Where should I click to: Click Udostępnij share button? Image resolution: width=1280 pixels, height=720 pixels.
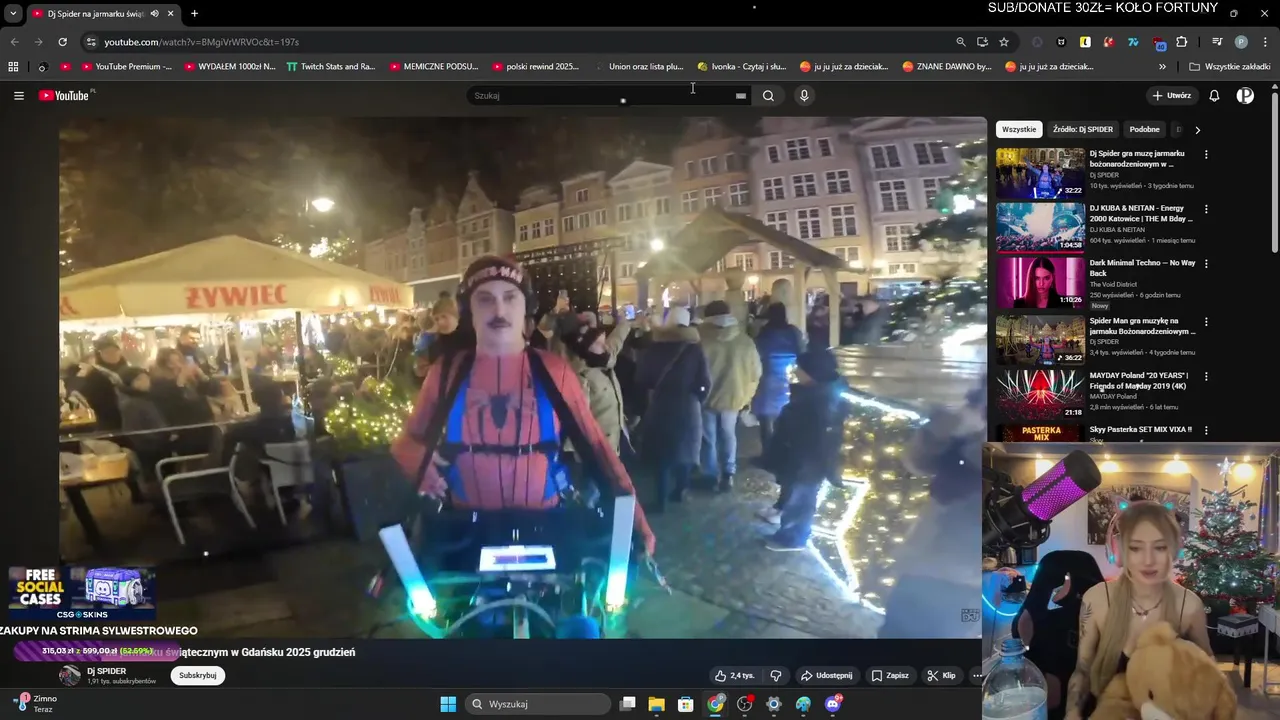point(826,676)
